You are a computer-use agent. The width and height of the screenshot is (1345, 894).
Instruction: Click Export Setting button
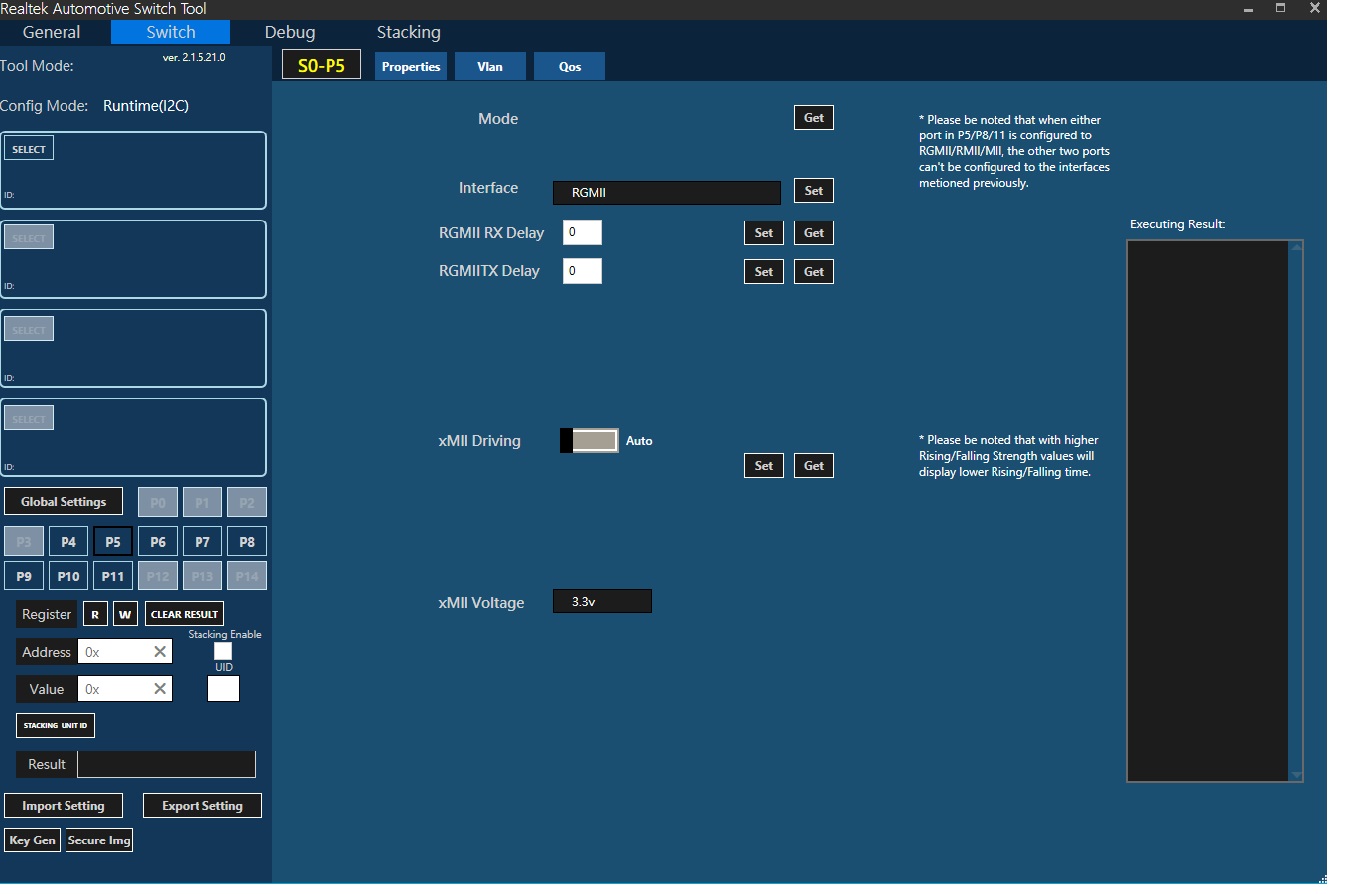pos(202,806)
